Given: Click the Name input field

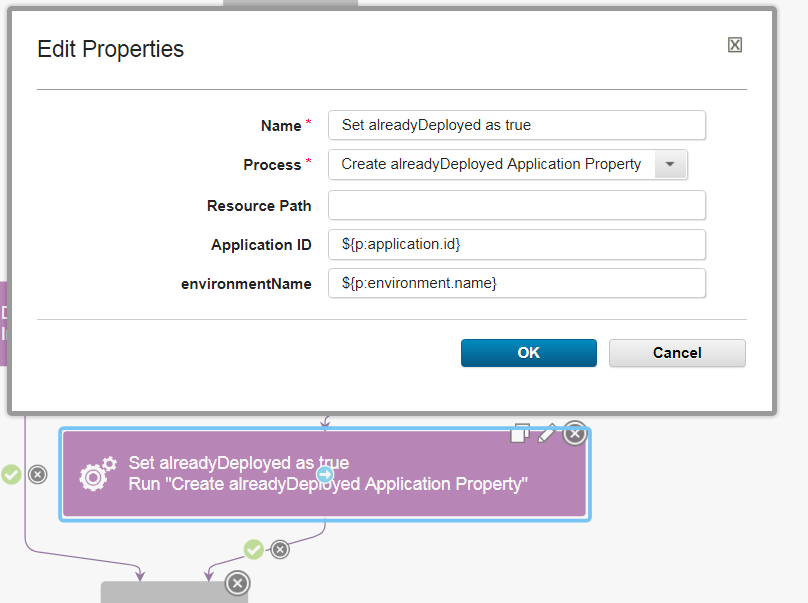Looking at the screenshot, I should [516, 125].
